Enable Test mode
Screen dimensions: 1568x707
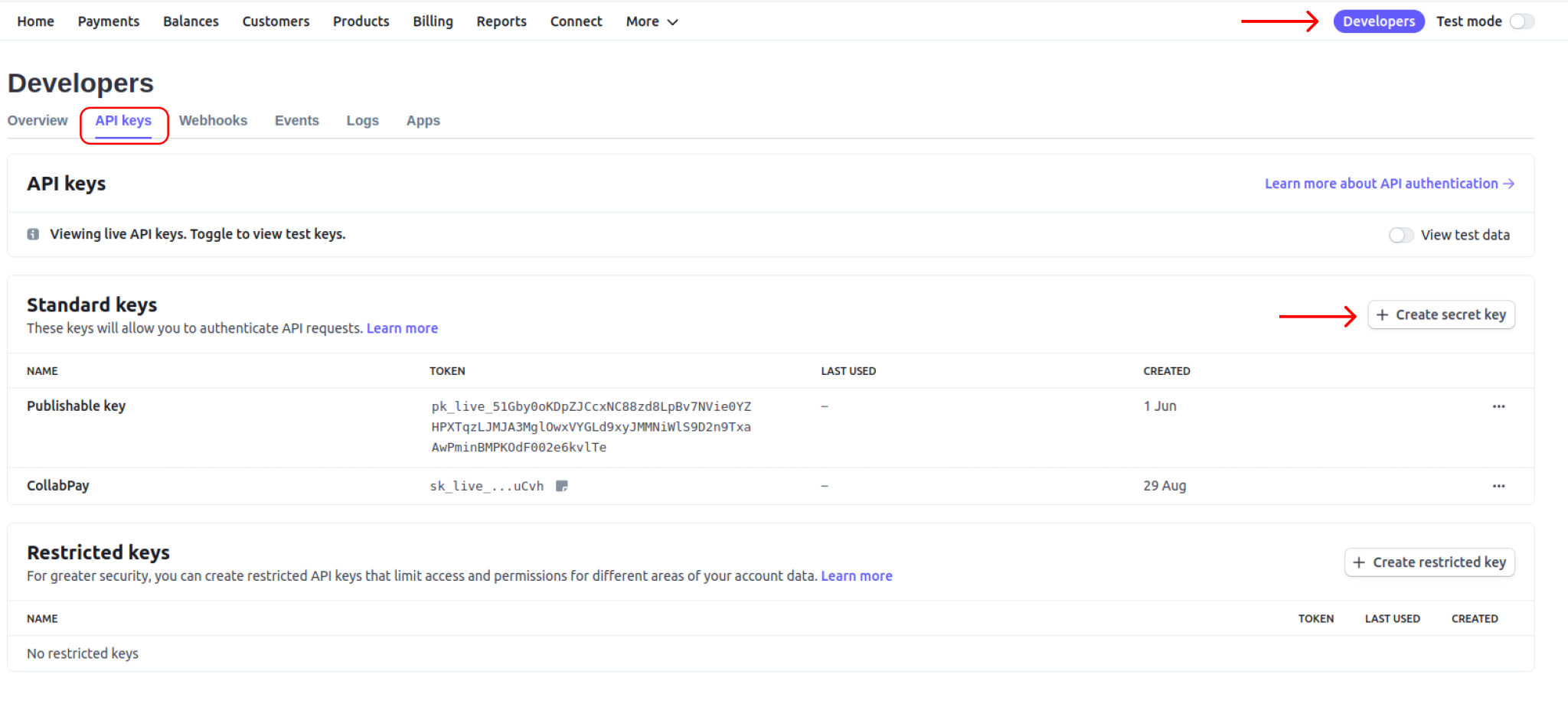[1521, 21]
